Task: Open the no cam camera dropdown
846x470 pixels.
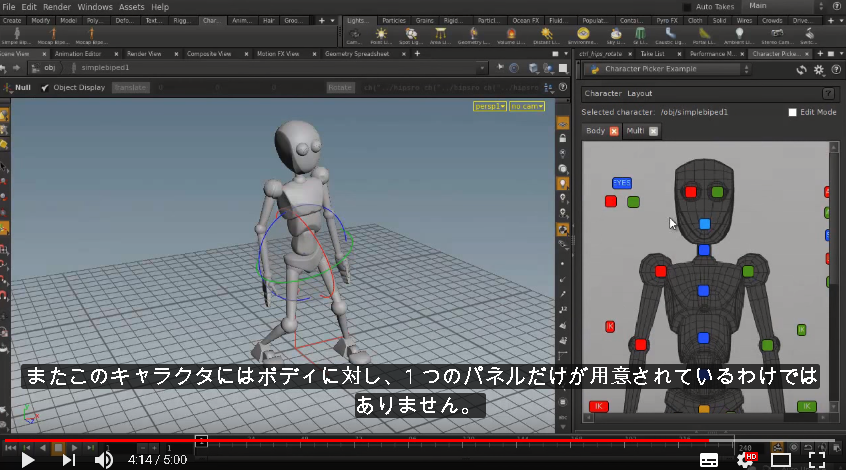Action: pos(527,106)
